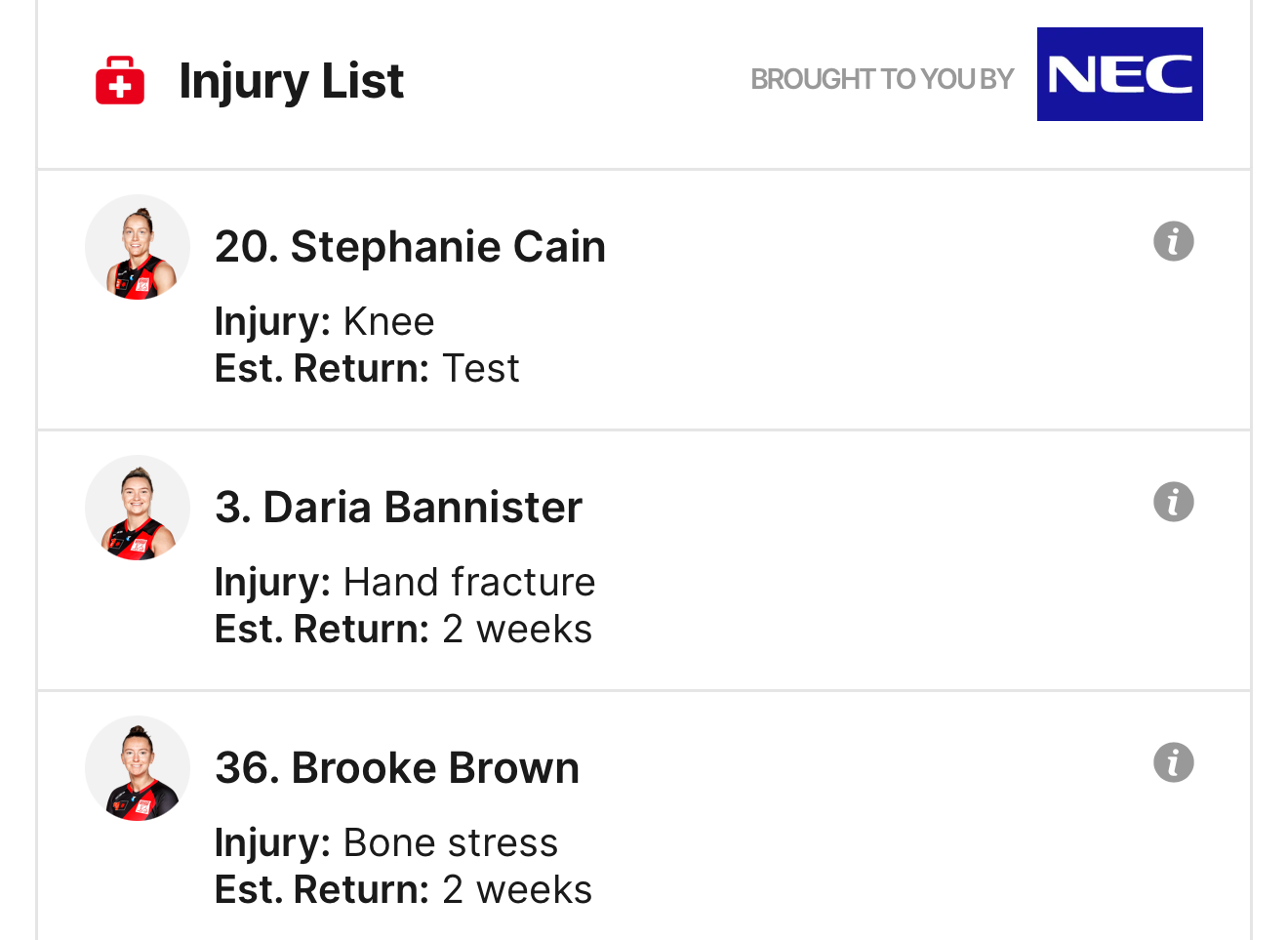Click the Bone stress injury line
This screenshot has width=1288, height=940.
click(x=386, y=843)
